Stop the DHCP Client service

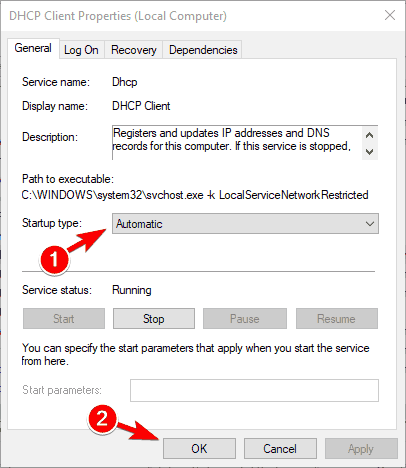point(154,319)
